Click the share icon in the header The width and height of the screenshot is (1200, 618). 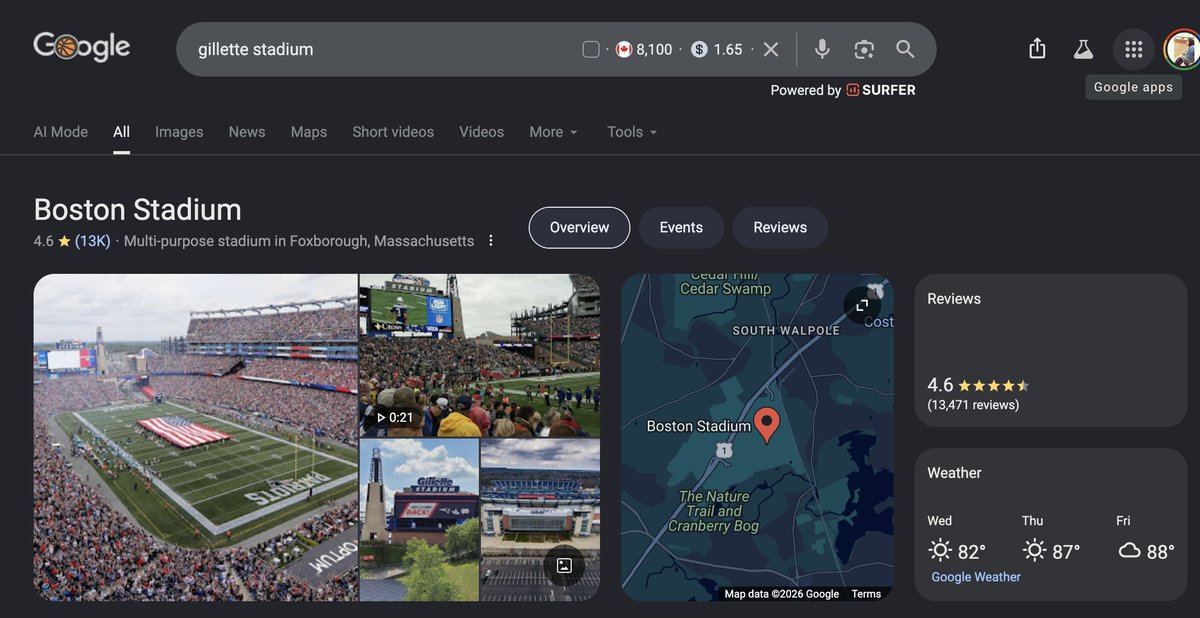1037,48
